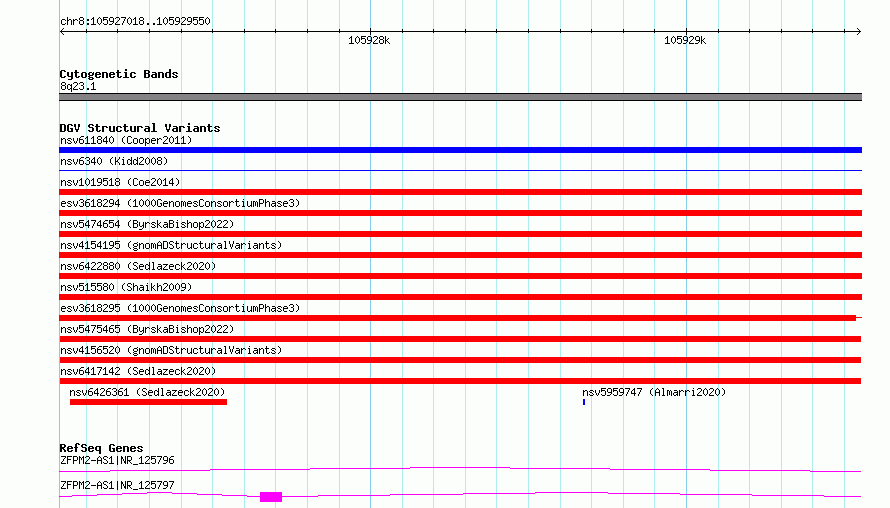The width and height of the screenshot is (890, 508).
Task: Click the red nsv5474654 variant bar
Action: click(x=460, y=234)
